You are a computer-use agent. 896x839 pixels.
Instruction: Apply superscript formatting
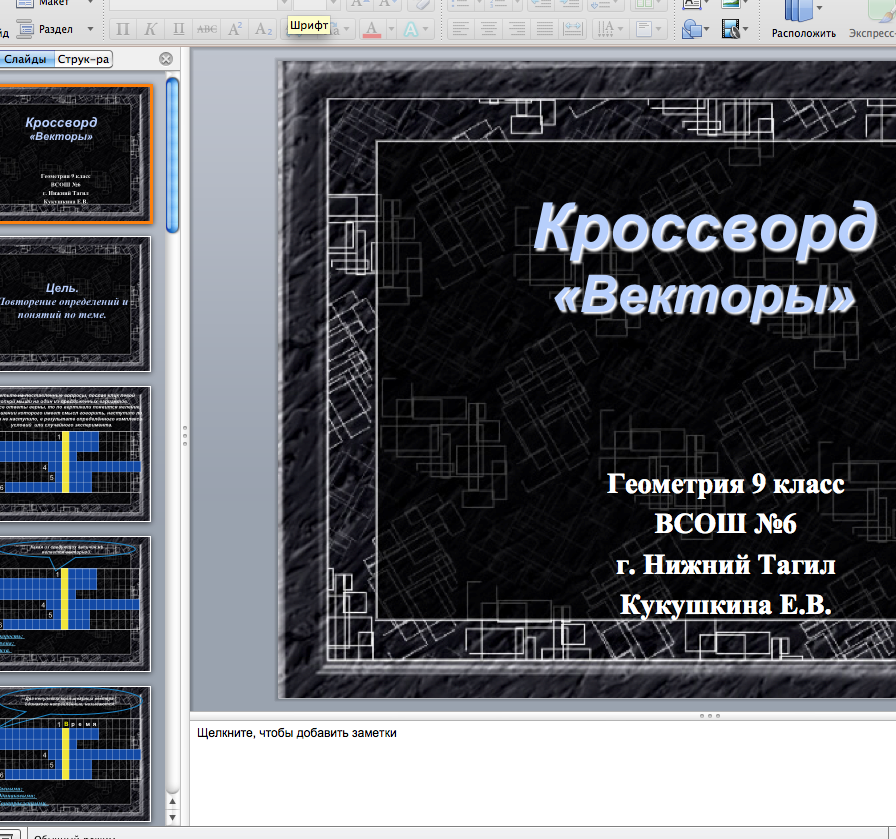235,30
